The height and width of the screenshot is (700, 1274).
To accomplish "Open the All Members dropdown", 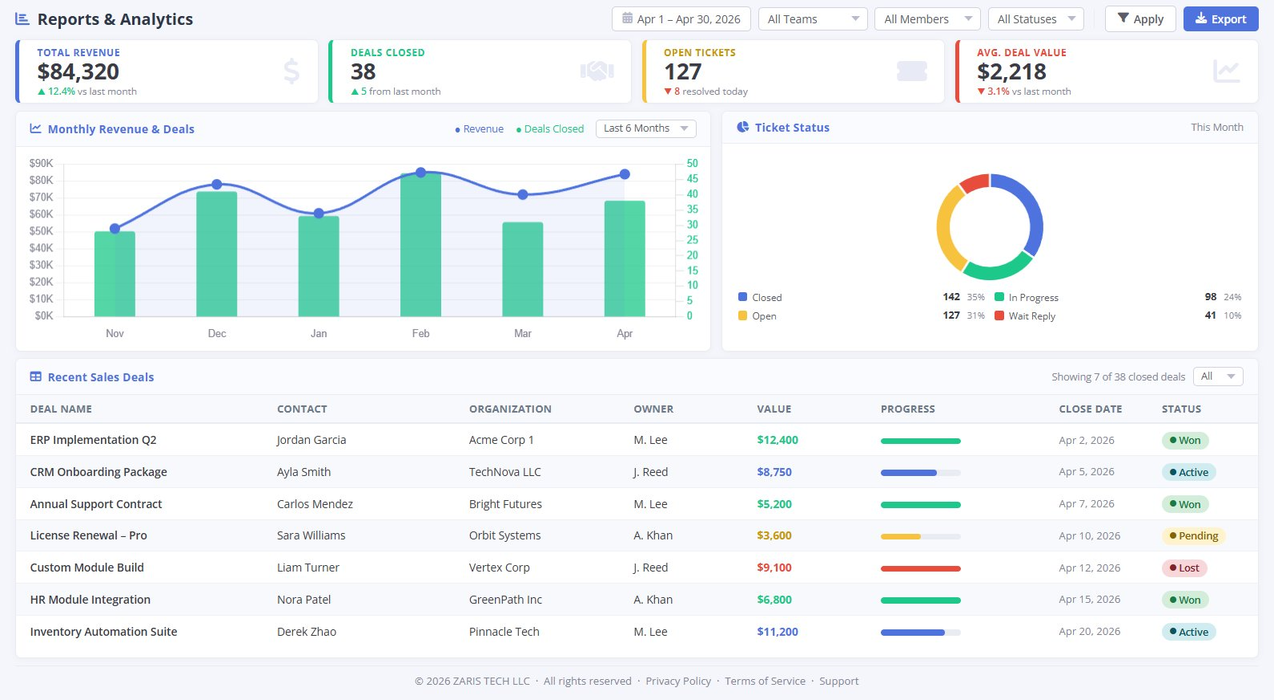I will click(x=927, y=19).
